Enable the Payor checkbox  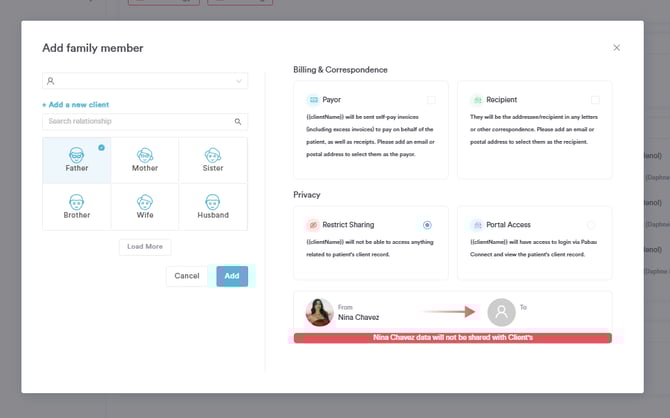pyautogui.click(x=431, y=100)
